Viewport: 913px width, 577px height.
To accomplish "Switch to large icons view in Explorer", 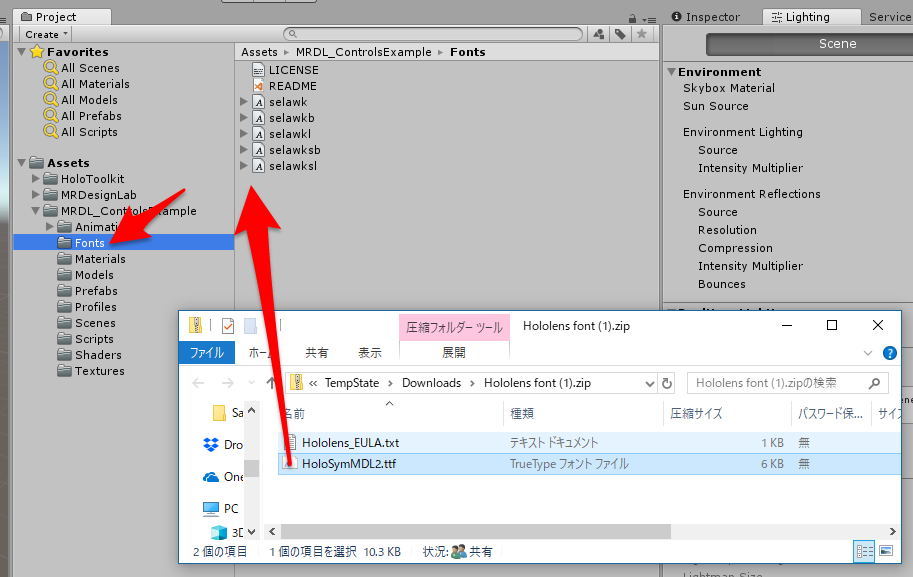I will 886,551.
